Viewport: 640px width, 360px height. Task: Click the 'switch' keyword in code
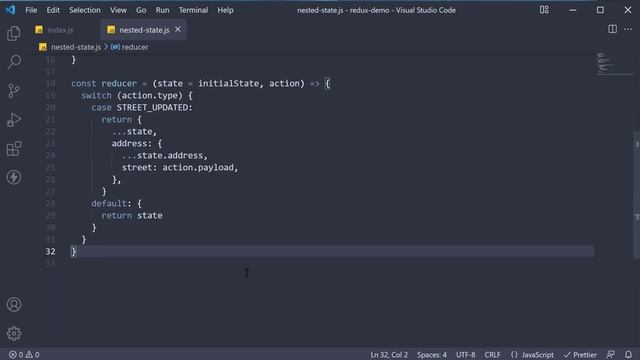96,96
